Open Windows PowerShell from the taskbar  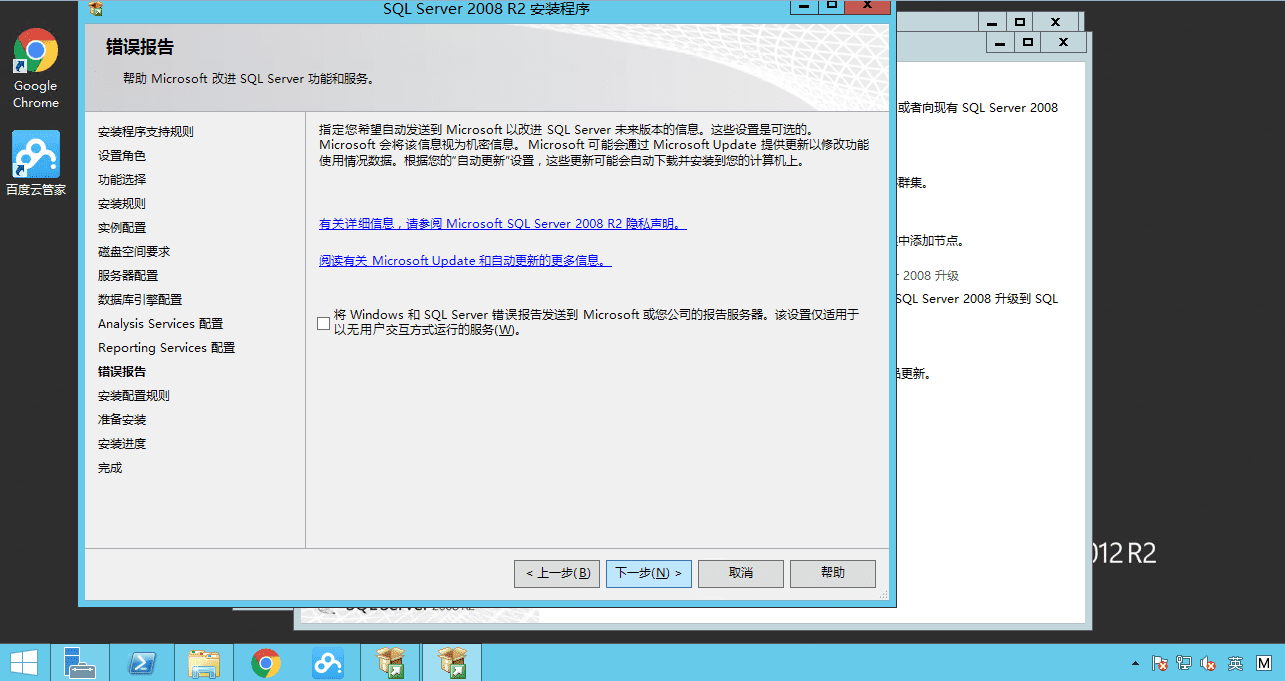coord(142,662)
